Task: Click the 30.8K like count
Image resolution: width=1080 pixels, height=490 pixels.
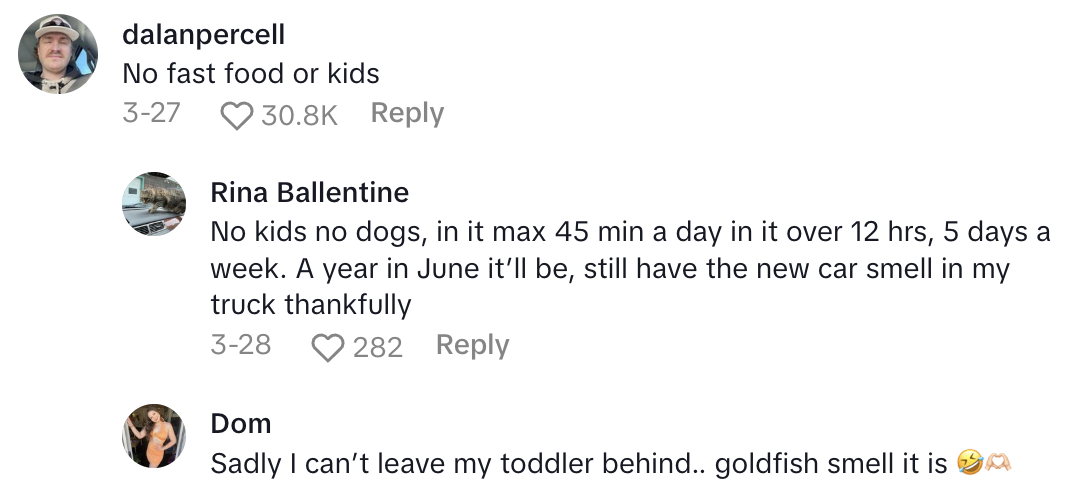Action: (299, 116)
